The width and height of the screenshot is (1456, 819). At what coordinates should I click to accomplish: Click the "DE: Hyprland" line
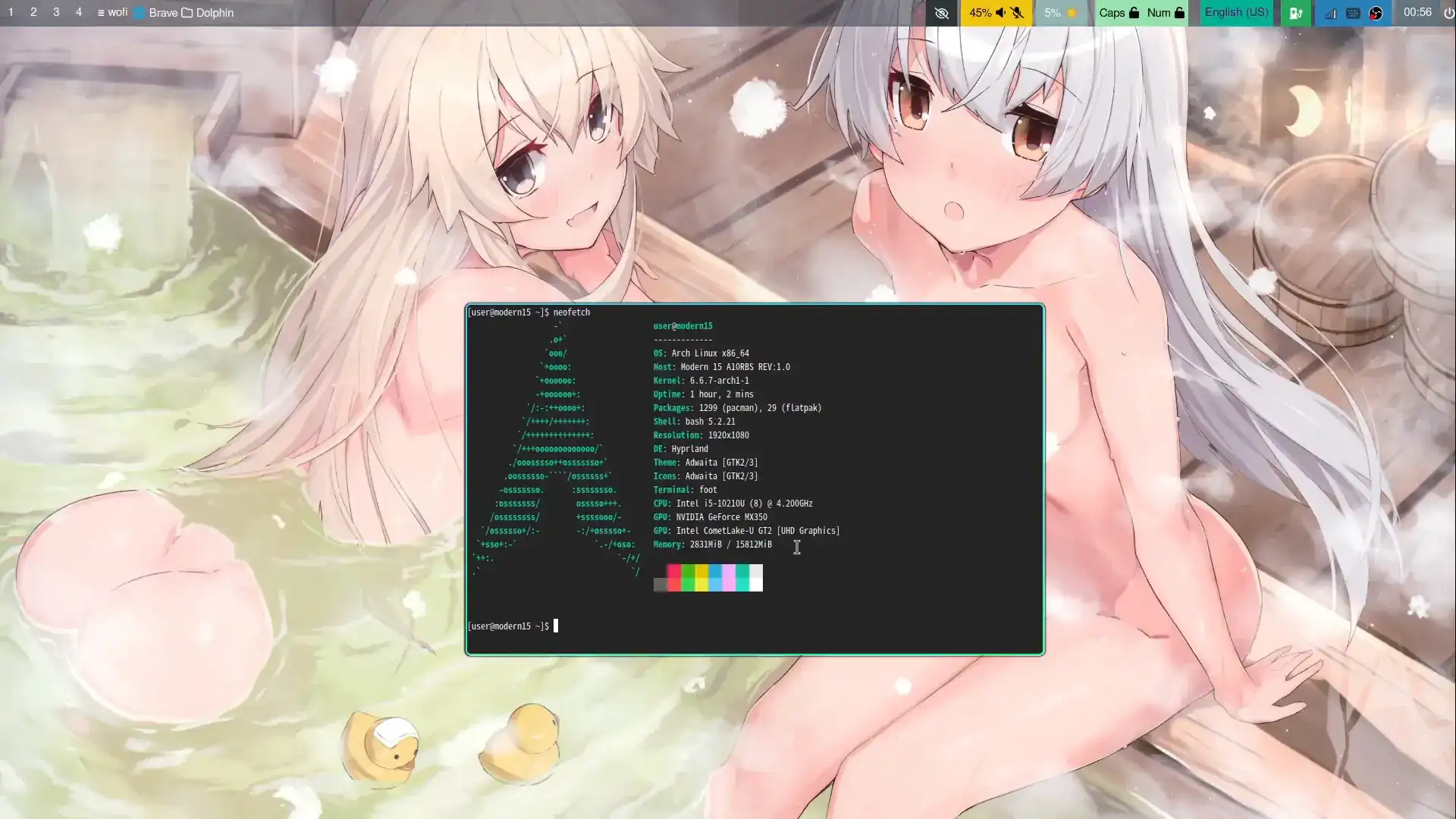point(680,449)
